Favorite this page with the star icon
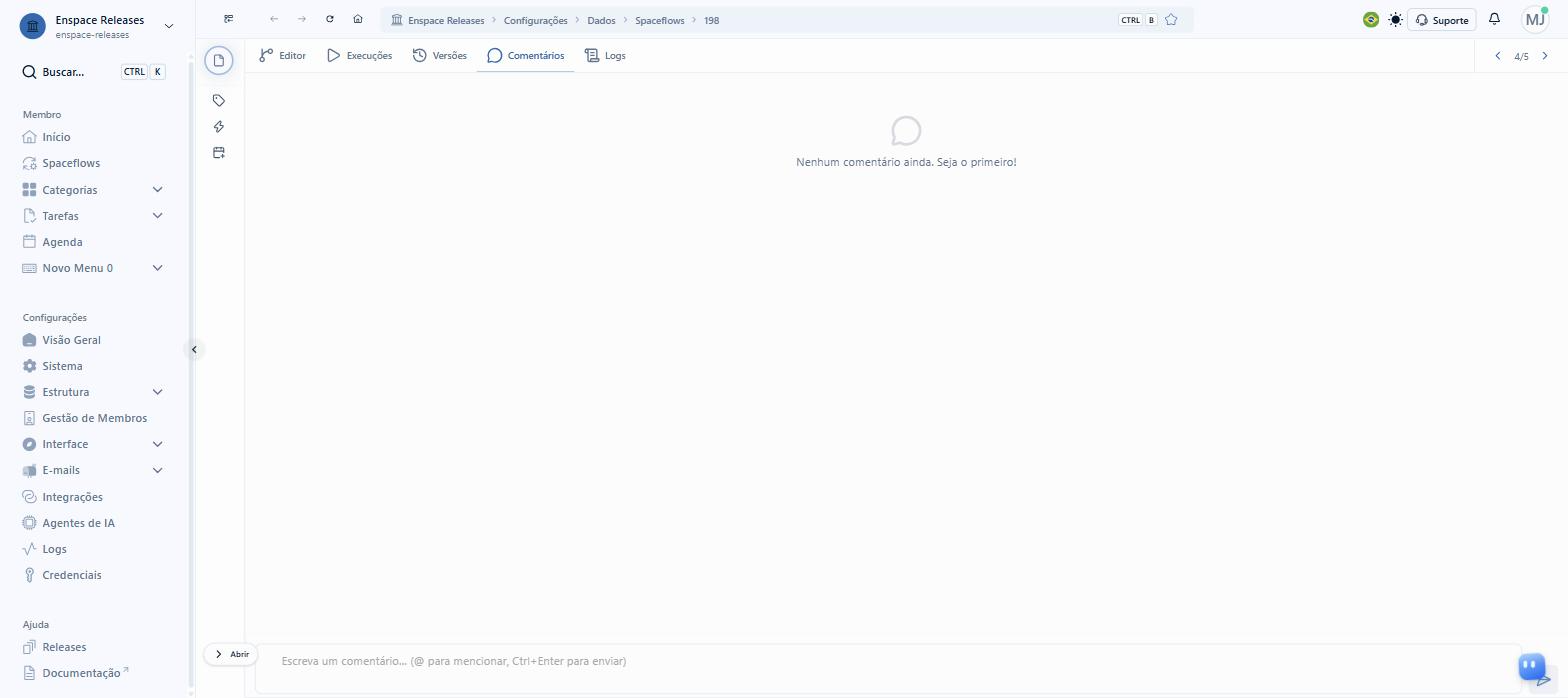 1171,20
